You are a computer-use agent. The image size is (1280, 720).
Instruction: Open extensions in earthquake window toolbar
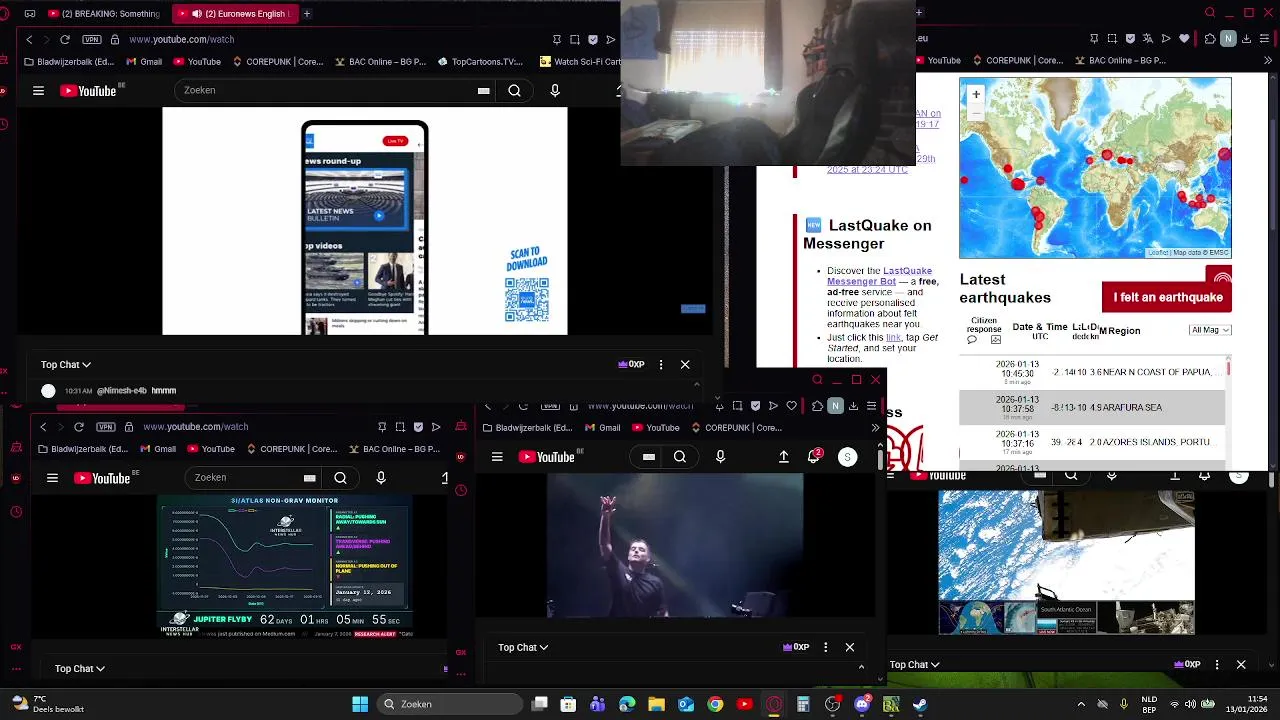1211,39
